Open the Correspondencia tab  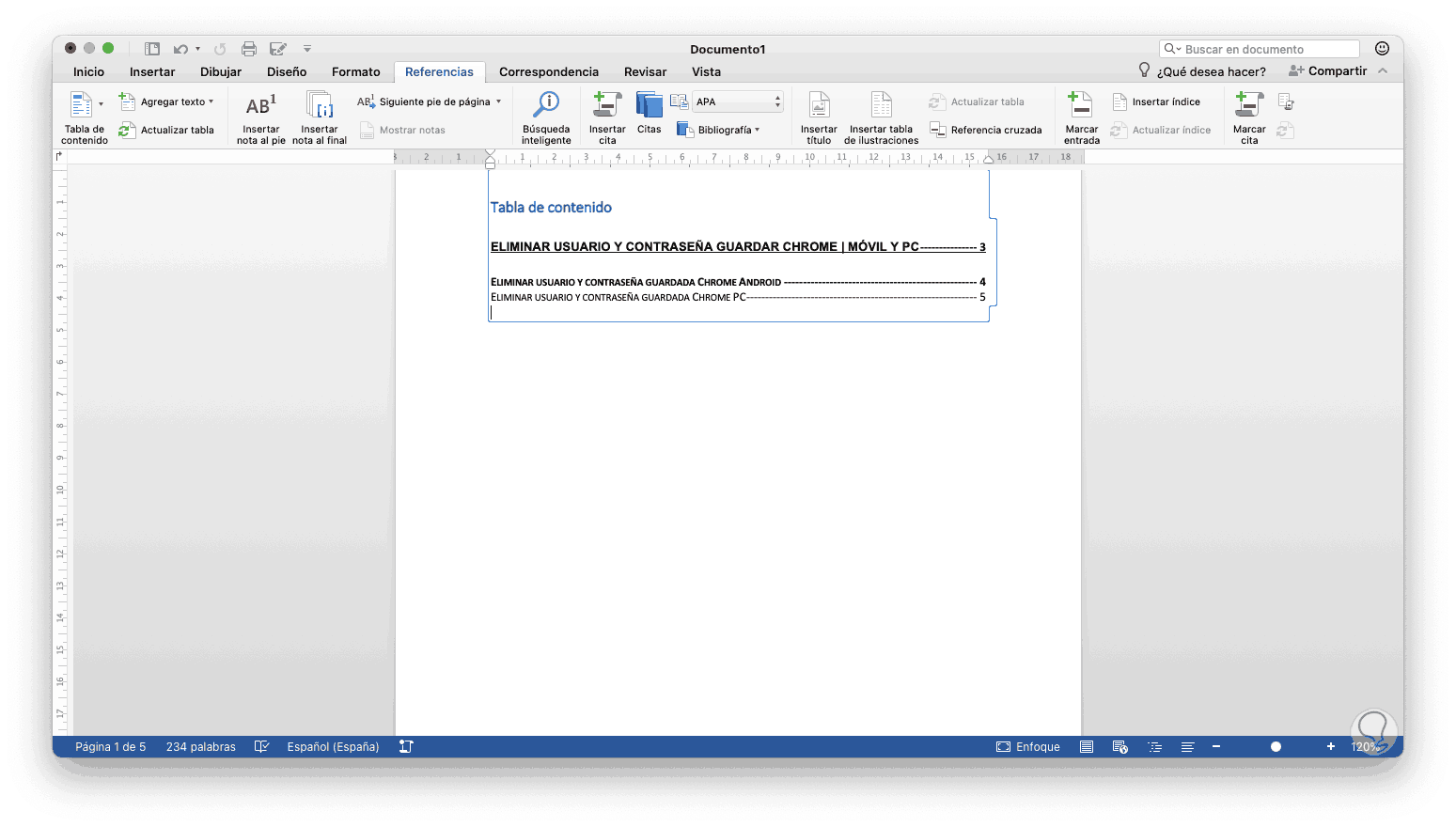click(x=549, y=72)
